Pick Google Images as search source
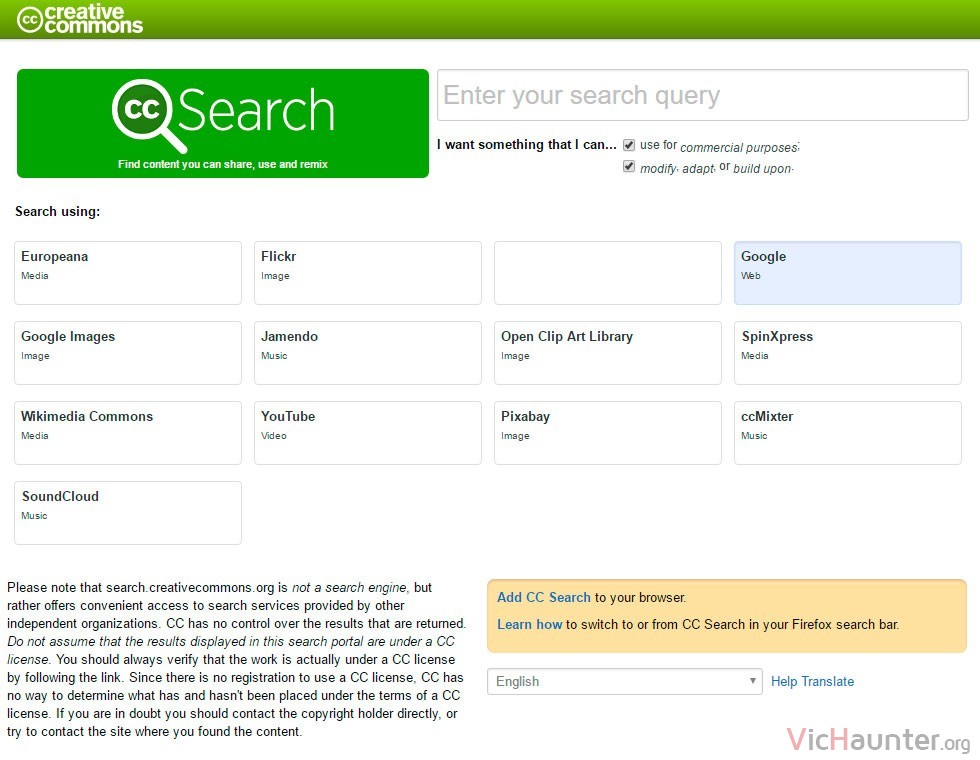 (x=128, y=353)
